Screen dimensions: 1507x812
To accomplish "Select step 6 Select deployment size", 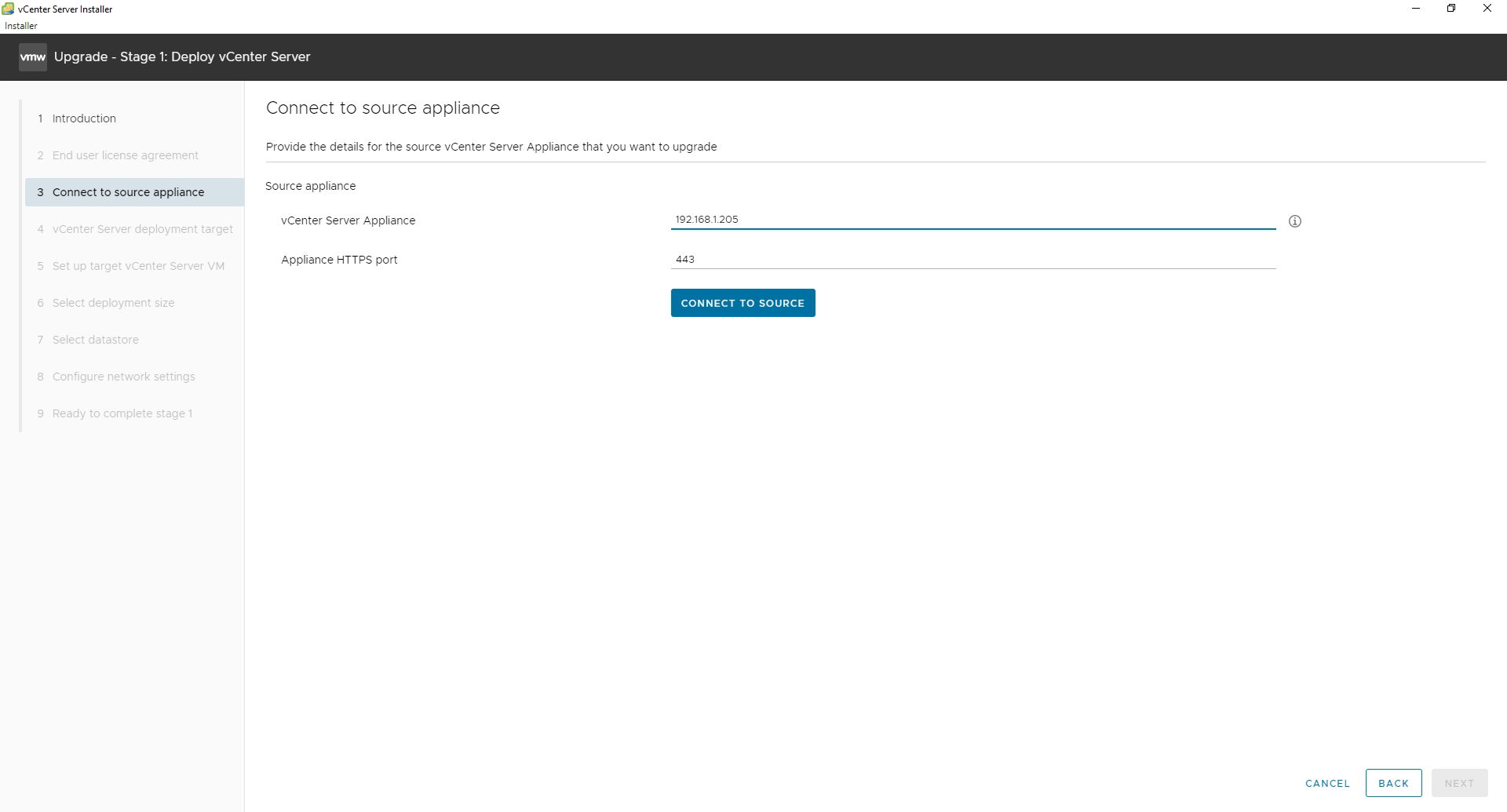I will click(x=134, y=303).
